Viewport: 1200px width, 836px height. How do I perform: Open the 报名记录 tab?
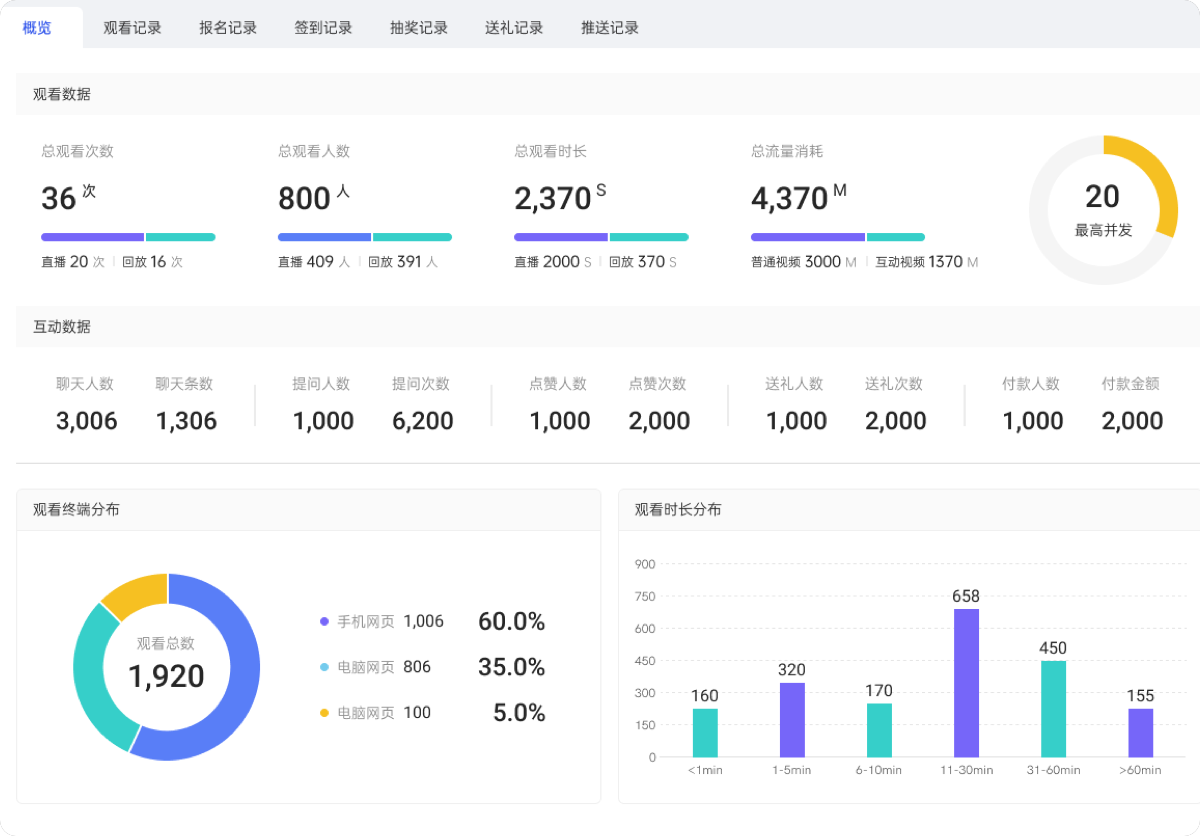(x=227, y=28)
